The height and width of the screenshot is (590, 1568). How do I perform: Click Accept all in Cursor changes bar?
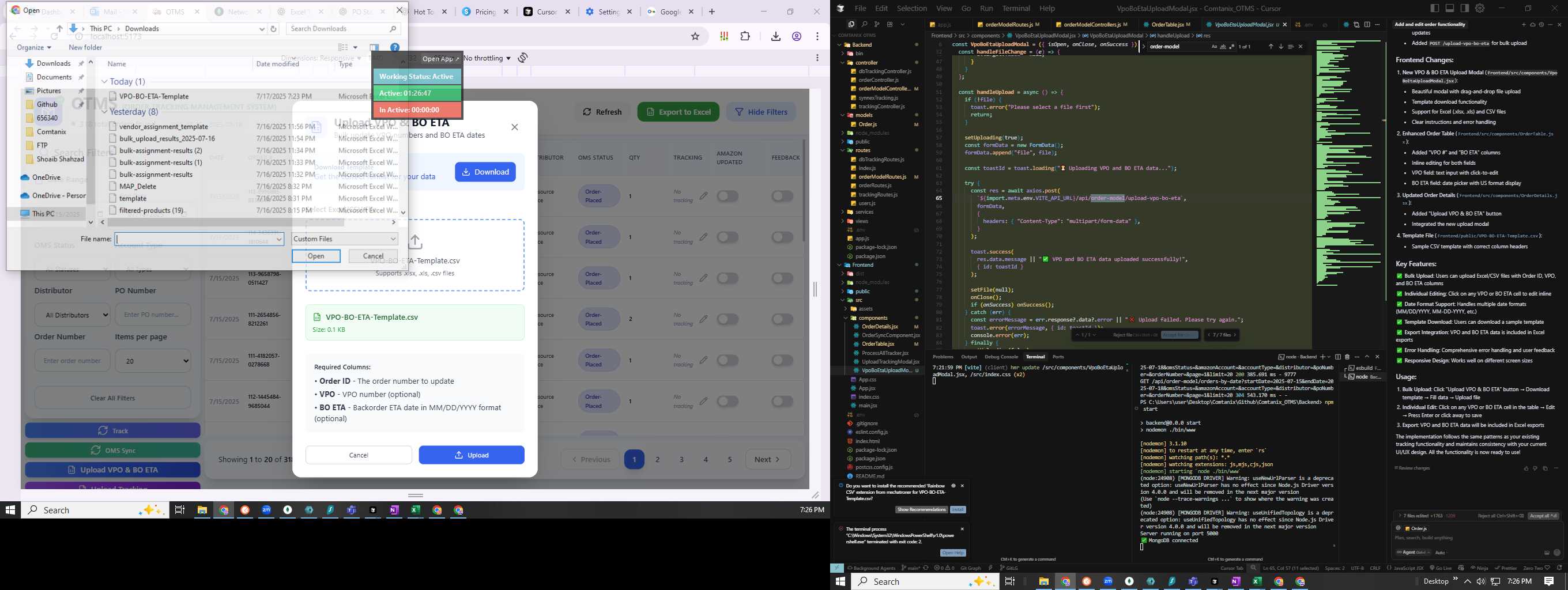(1543, 516)
